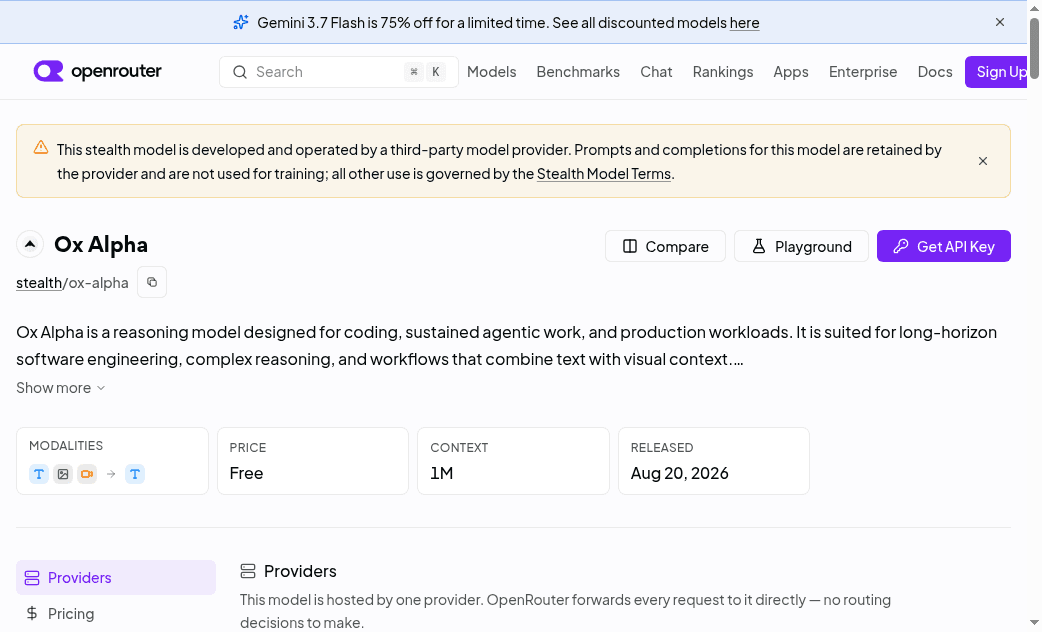This screenshot has width=1042, height=632.
Task: Open the stealth provider link
Action: [x=39, y=283]
